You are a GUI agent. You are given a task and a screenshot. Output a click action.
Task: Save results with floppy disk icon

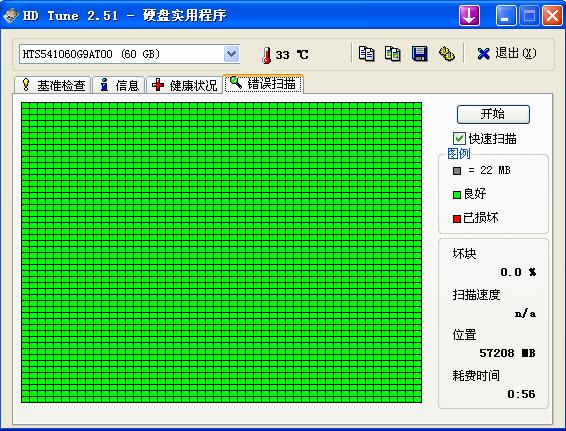point(419,54)
